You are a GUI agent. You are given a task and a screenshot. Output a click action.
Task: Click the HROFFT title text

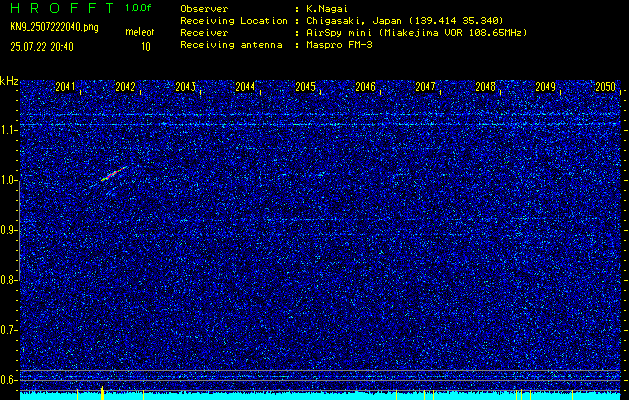[x=62, y=8]
